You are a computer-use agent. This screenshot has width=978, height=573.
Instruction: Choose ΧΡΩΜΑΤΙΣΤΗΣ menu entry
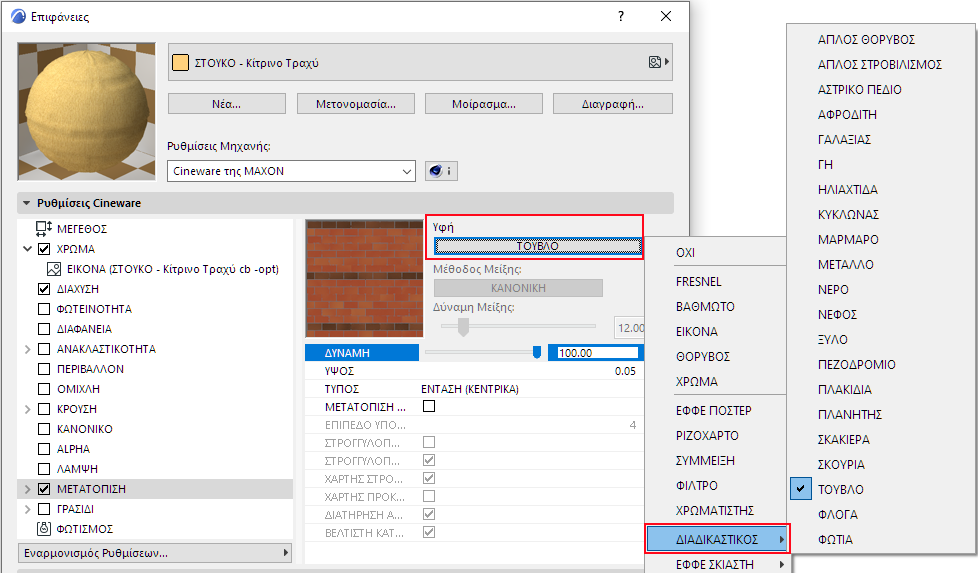[x=715, y=510]
